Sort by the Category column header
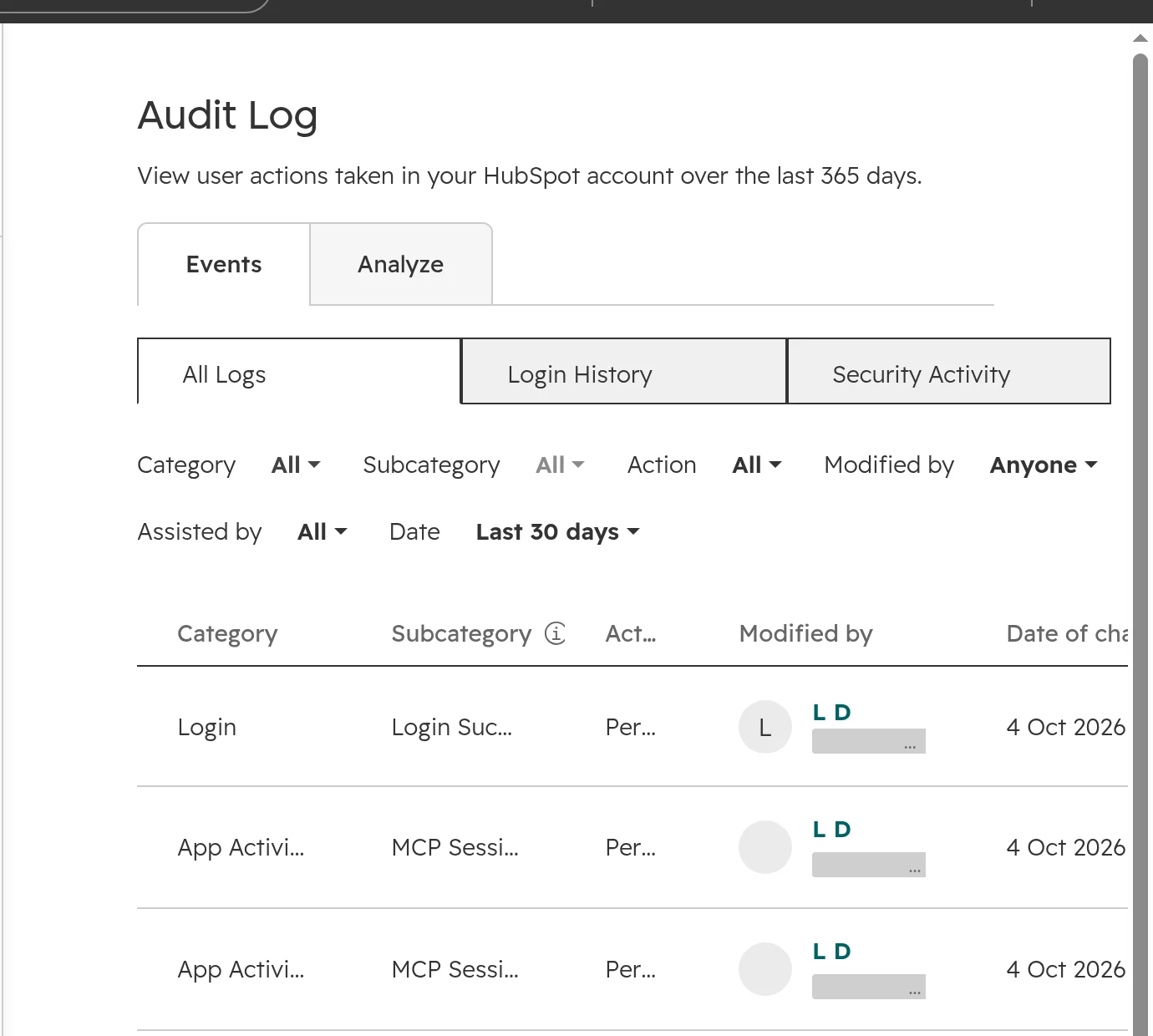The width and height of the screenshot is (1153, 1036). 227,633
